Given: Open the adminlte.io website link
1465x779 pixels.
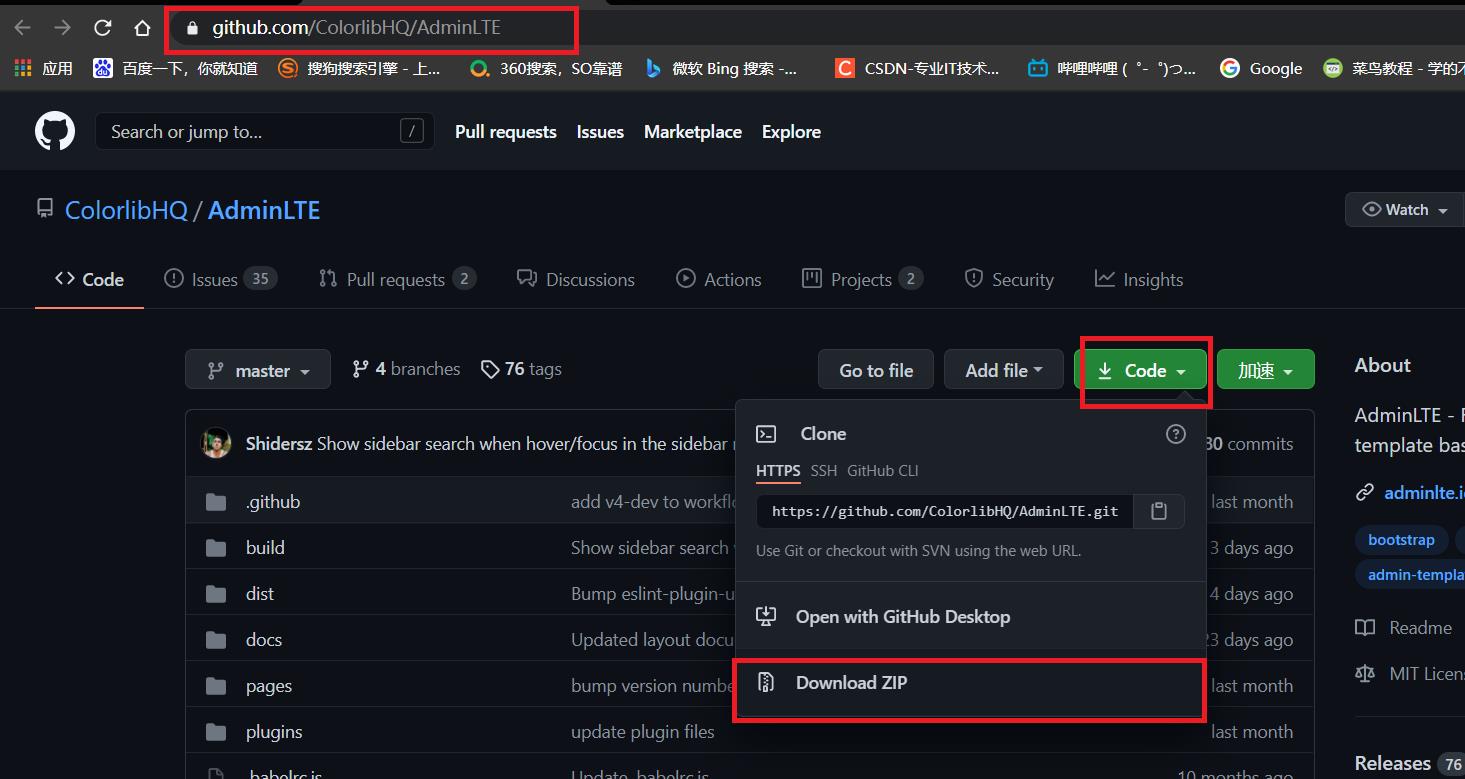Looking at the screenshot, I should [x=1424, y=492].
